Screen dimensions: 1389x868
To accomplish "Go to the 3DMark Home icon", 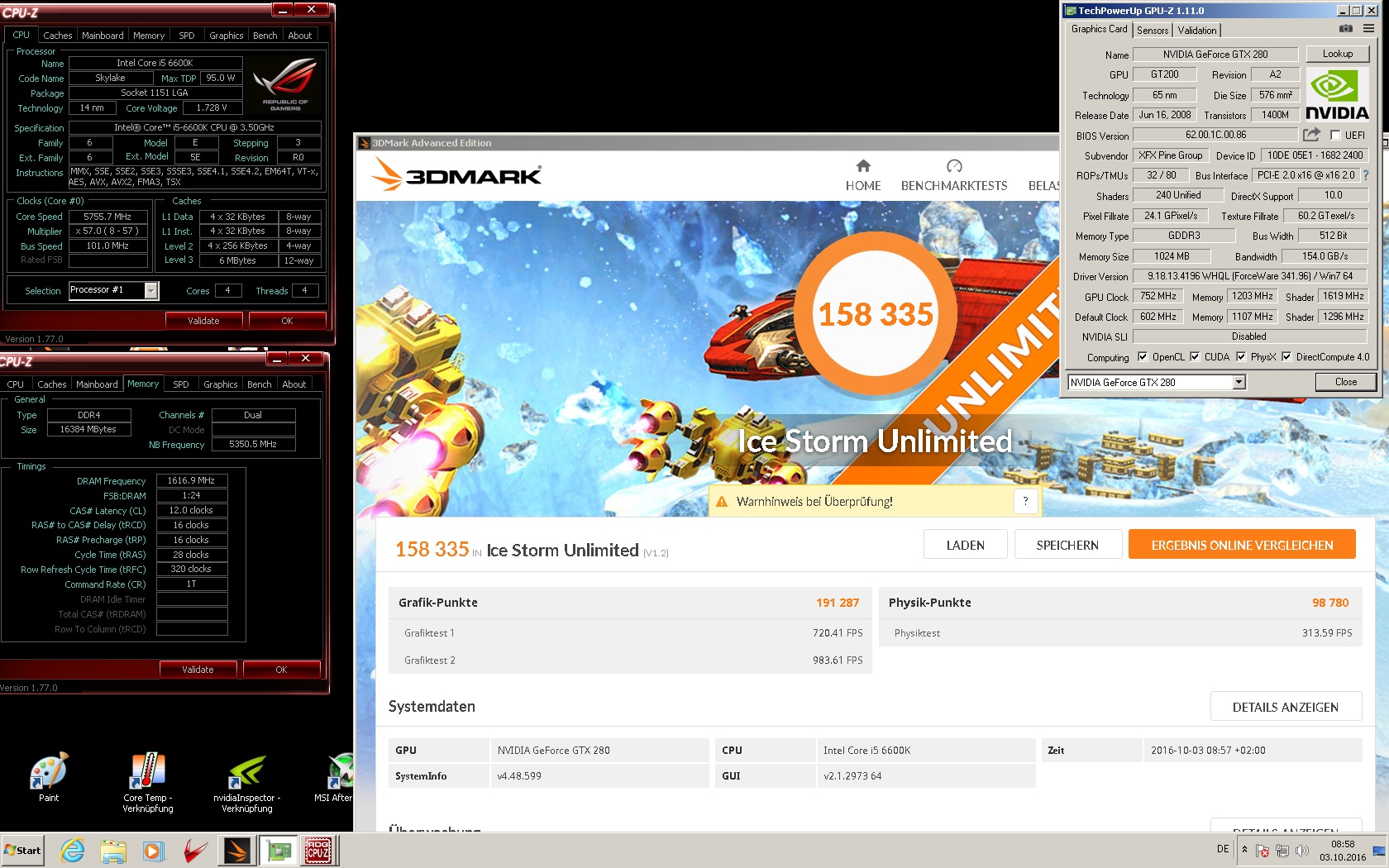I will coord(863,166).
